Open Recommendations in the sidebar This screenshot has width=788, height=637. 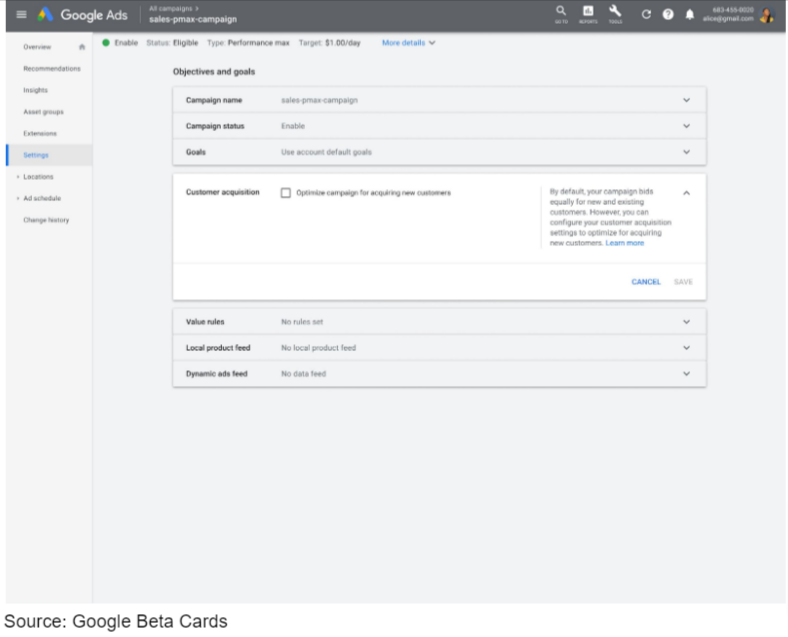point(52,68)
